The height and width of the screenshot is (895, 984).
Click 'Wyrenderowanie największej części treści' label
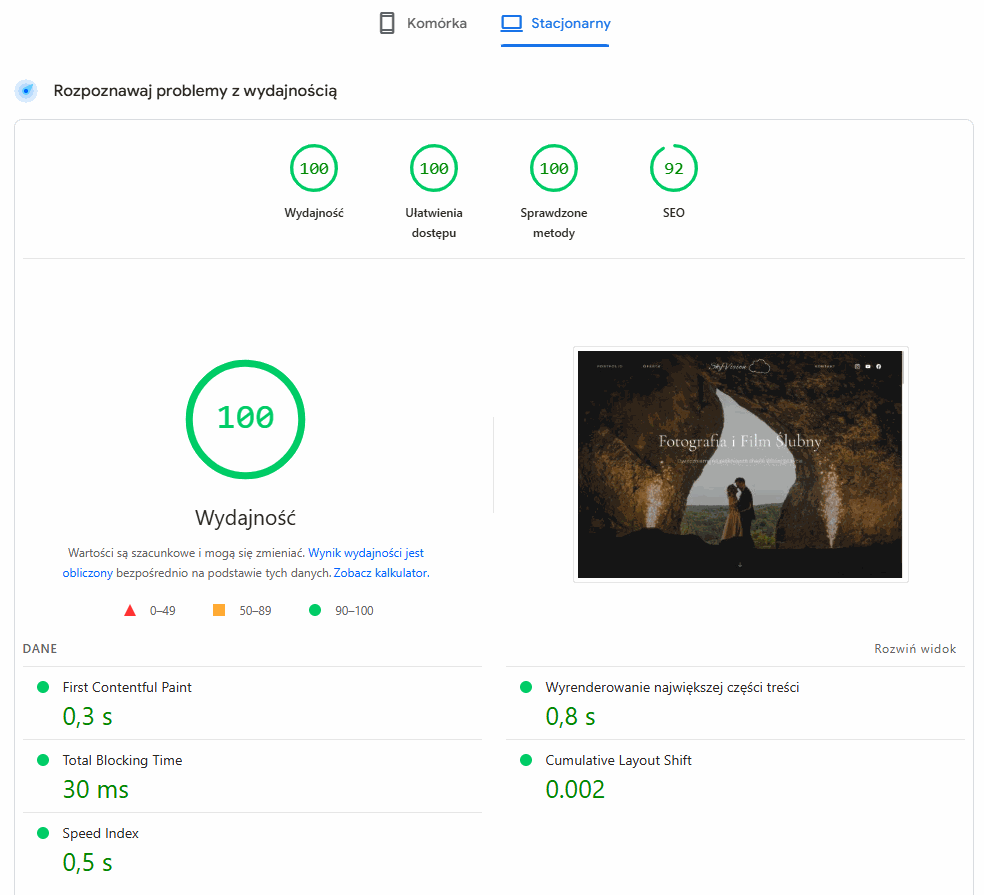pos(672,687)
